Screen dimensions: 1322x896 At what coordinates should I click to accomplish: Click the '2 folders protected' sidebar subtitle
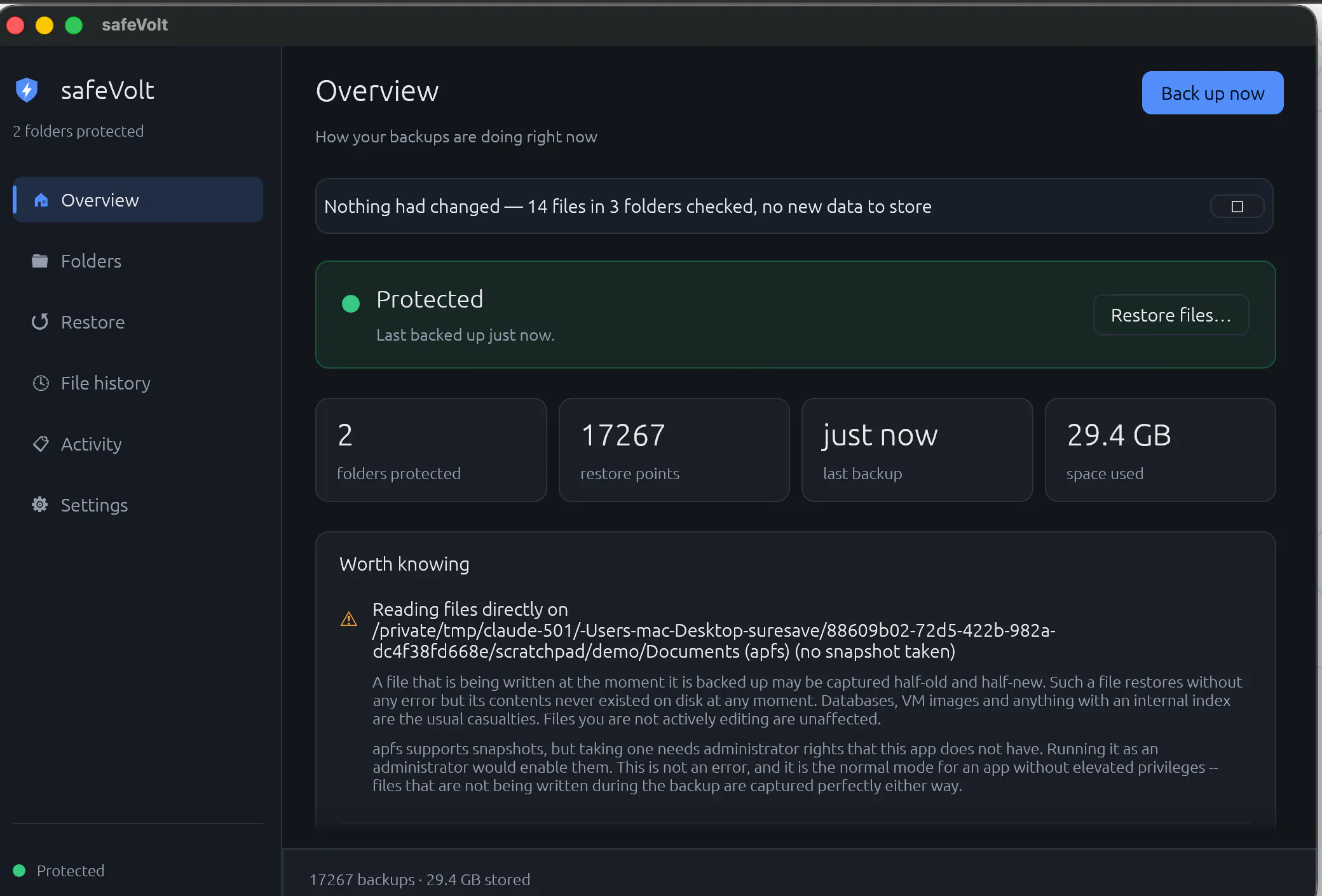(x=78, y=131)
